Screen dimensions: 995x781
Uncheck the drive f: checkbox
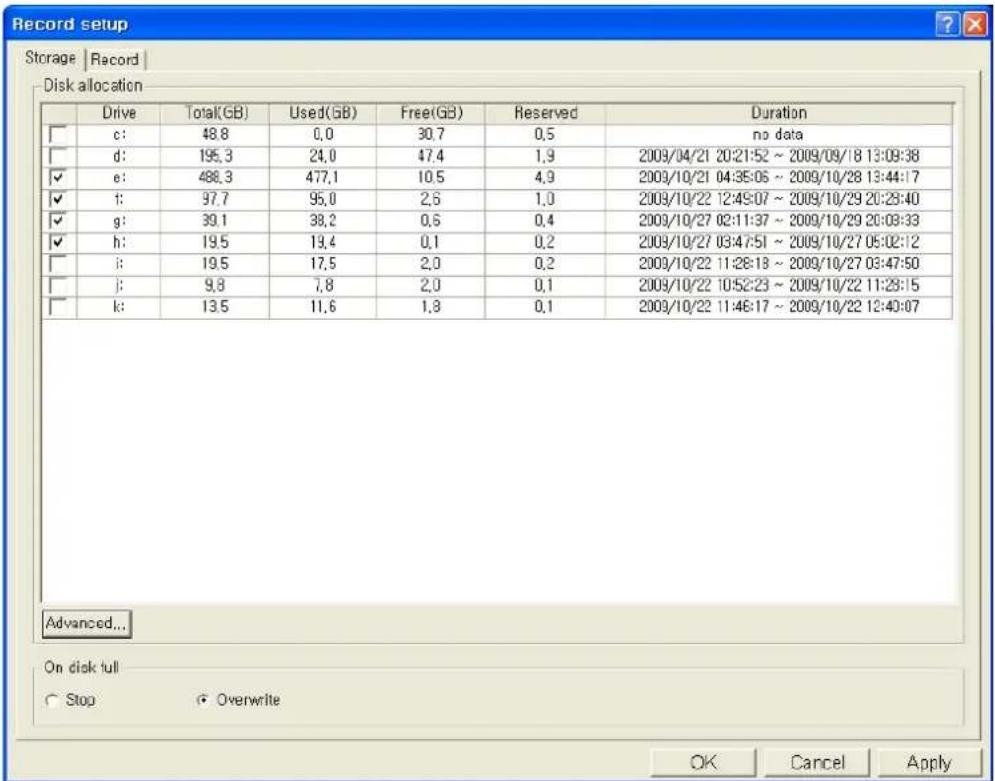pyautogui.click(x=58, y=199)
